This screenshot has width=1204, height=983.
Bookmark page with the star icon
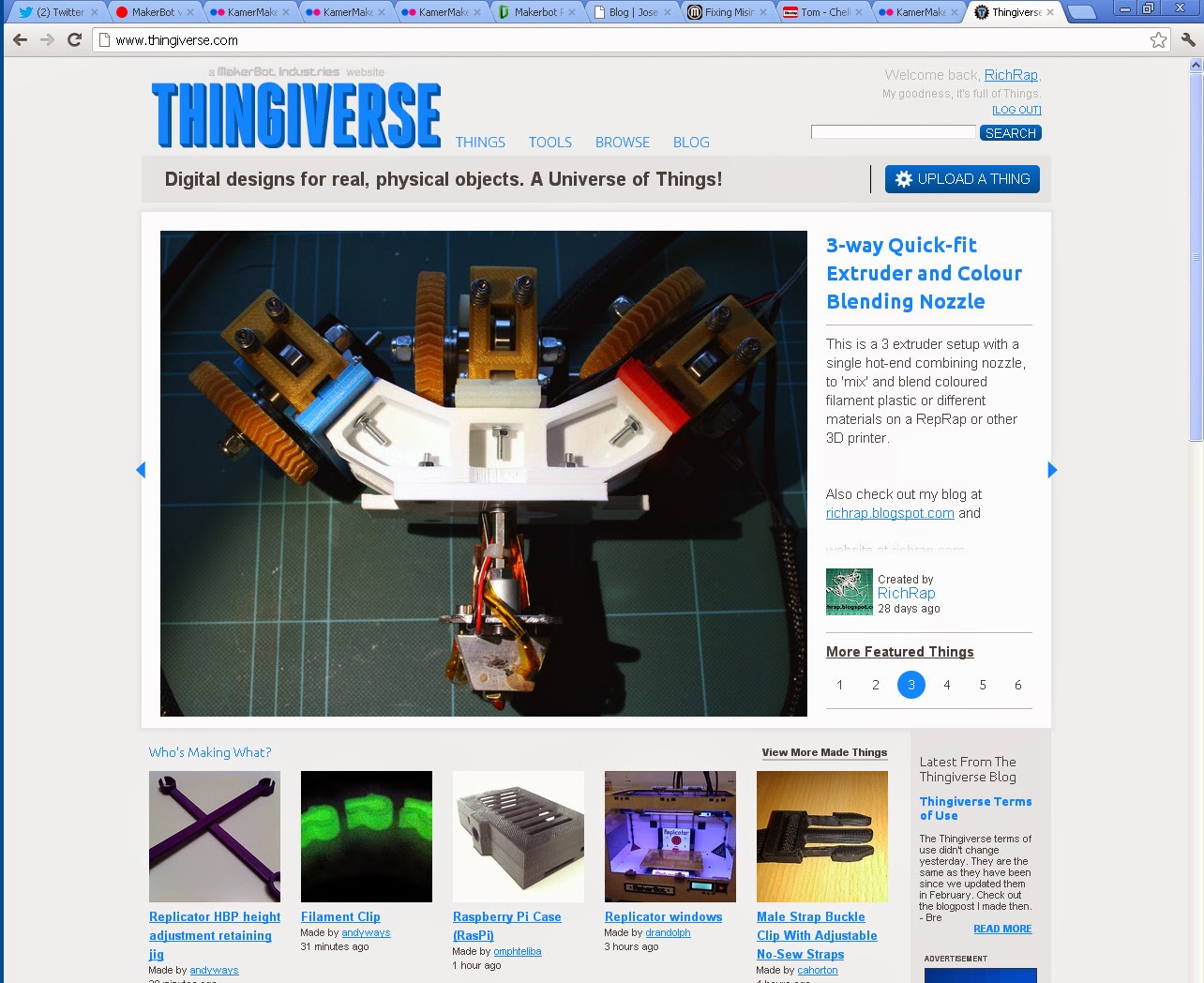(1158, 39)
